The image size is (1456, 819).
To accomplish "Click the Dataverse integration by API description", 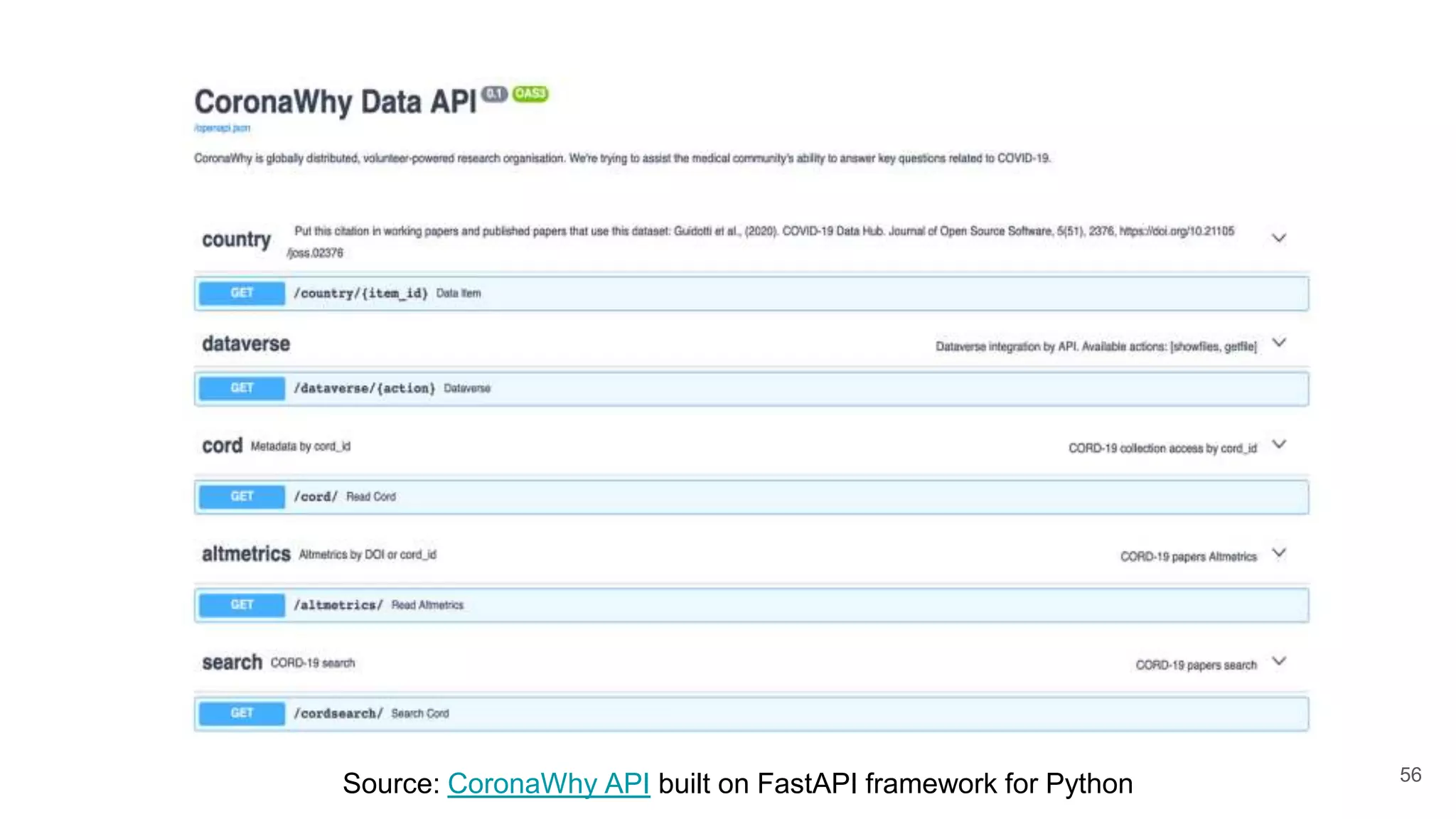I will point(1096,347).
